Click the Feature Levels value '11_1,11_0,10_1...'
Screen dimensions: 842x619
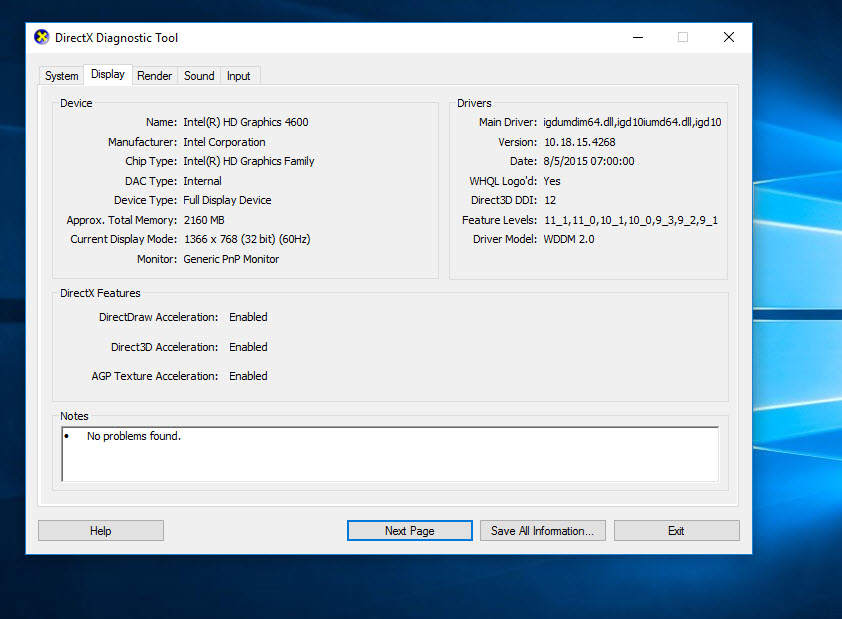tap(631, 220)
